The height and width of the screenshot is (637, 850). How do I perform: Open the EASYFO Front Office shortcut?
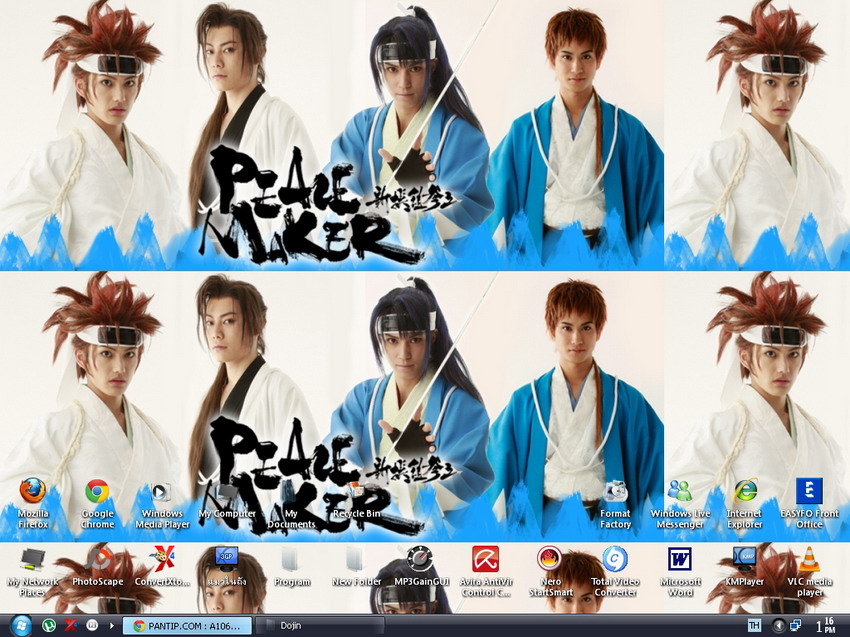click(x=809, y=504)
